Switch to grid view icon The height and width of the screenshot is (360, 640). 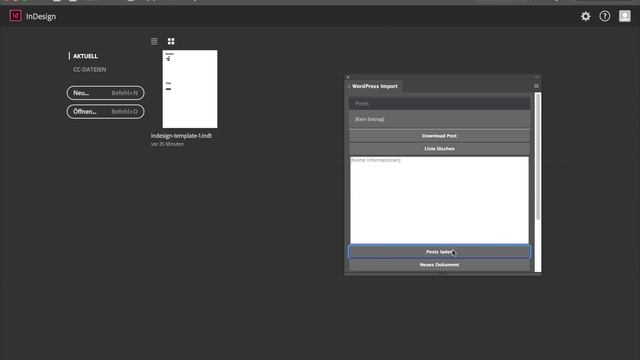click(x=171, y=41)
